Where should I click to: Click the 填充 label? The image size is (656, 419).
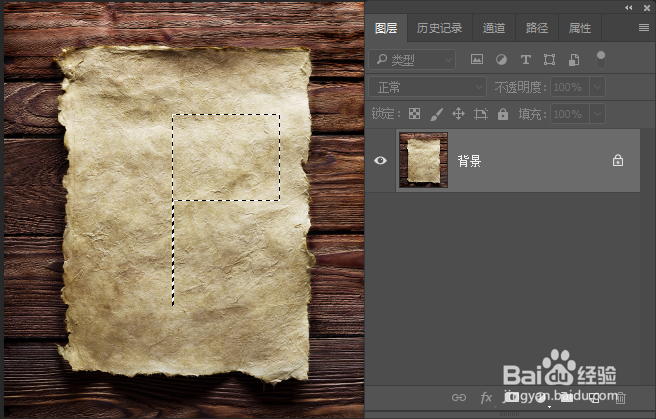point(532,114)
